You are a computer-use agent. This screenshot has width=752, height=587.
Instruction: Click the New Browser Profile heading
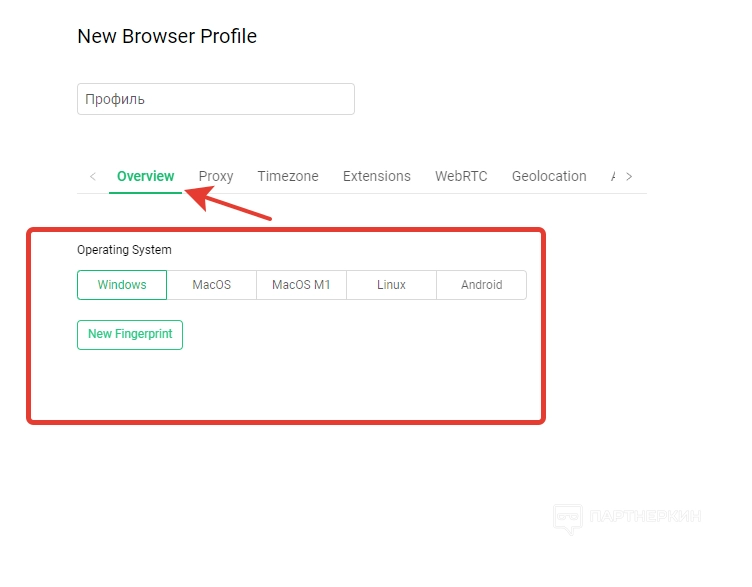[x=167, y=36]
